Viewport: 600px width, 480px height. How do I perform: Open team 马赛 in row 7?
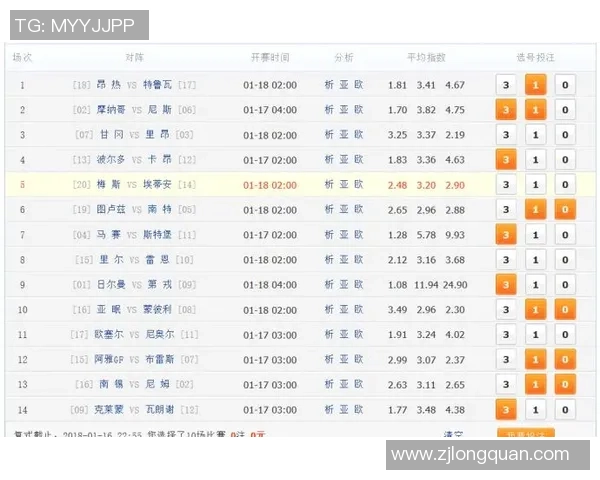coord(108,235)
